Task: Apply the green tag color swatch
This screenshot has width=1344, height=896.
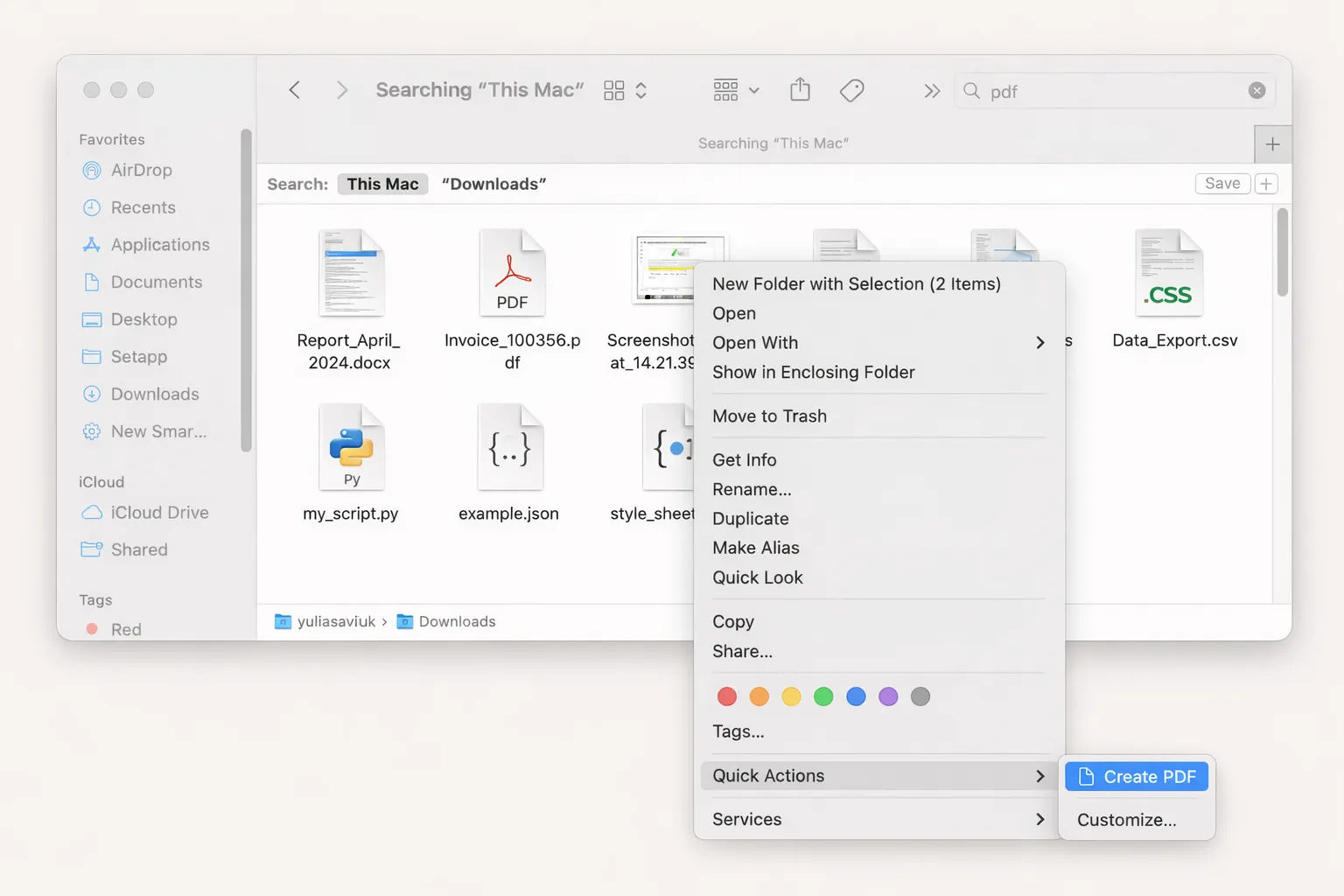Action: 822,696
